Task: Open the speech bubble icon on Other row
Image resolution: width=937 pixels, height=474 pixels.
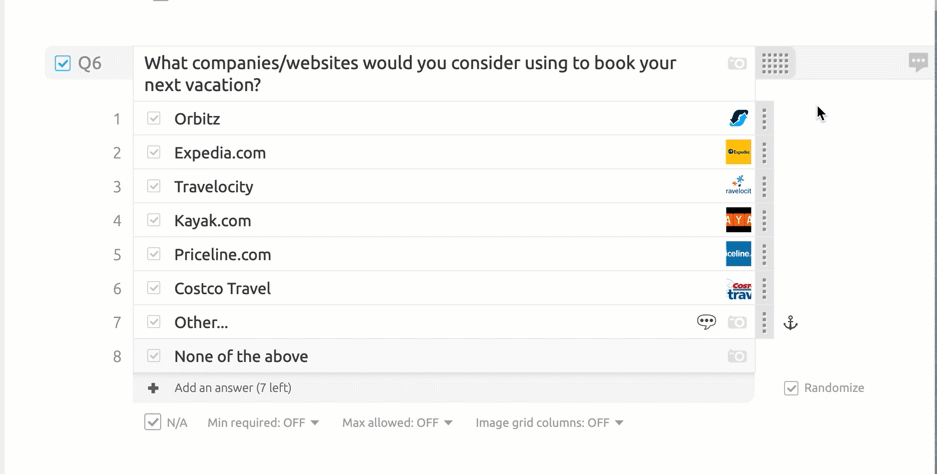Action: coord(706,322)
